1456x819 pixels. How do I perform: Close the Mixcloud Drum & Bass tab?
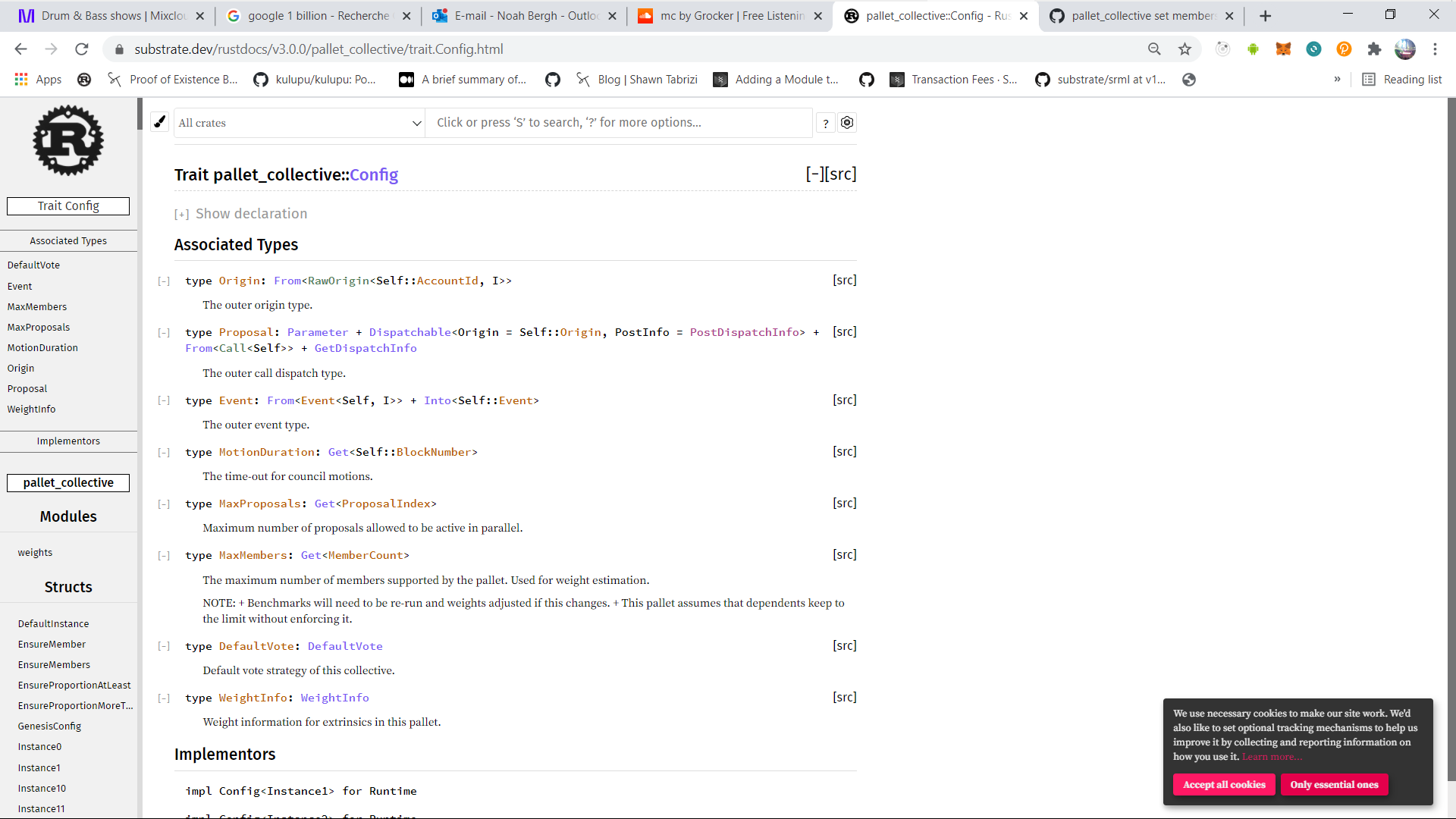200,16
